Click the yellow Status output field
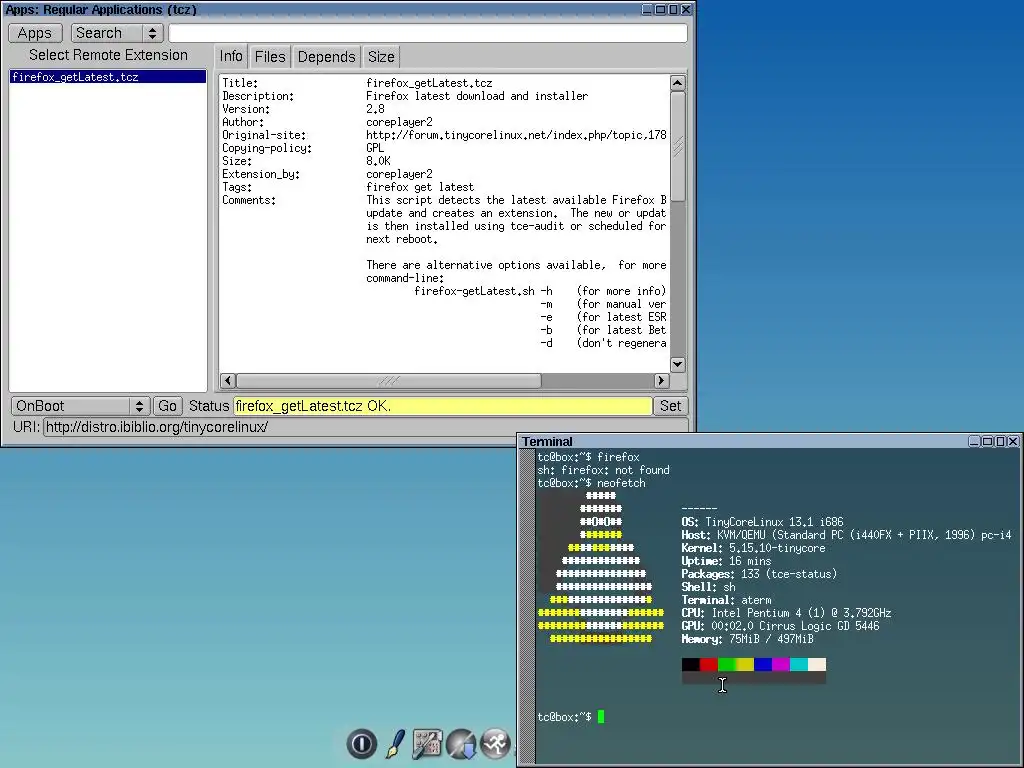1024x768 pixels. [443, 406]
